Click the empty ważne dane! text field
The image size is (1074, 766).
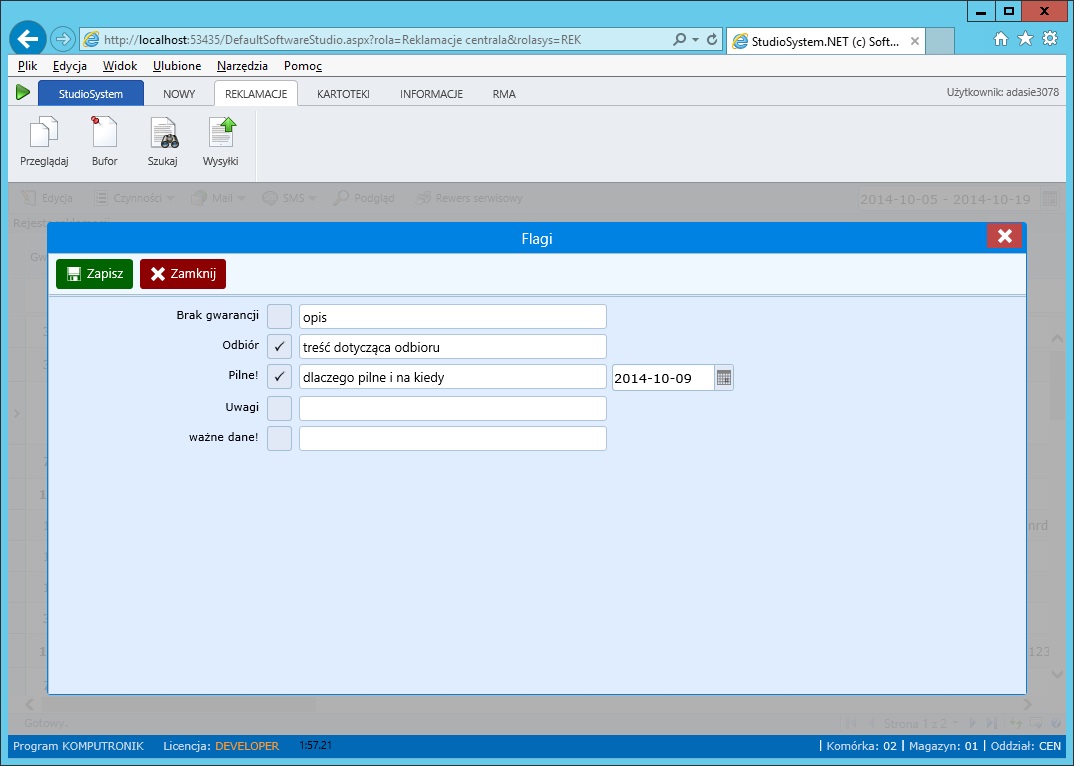pyautogui.click(x=452, y=439)
